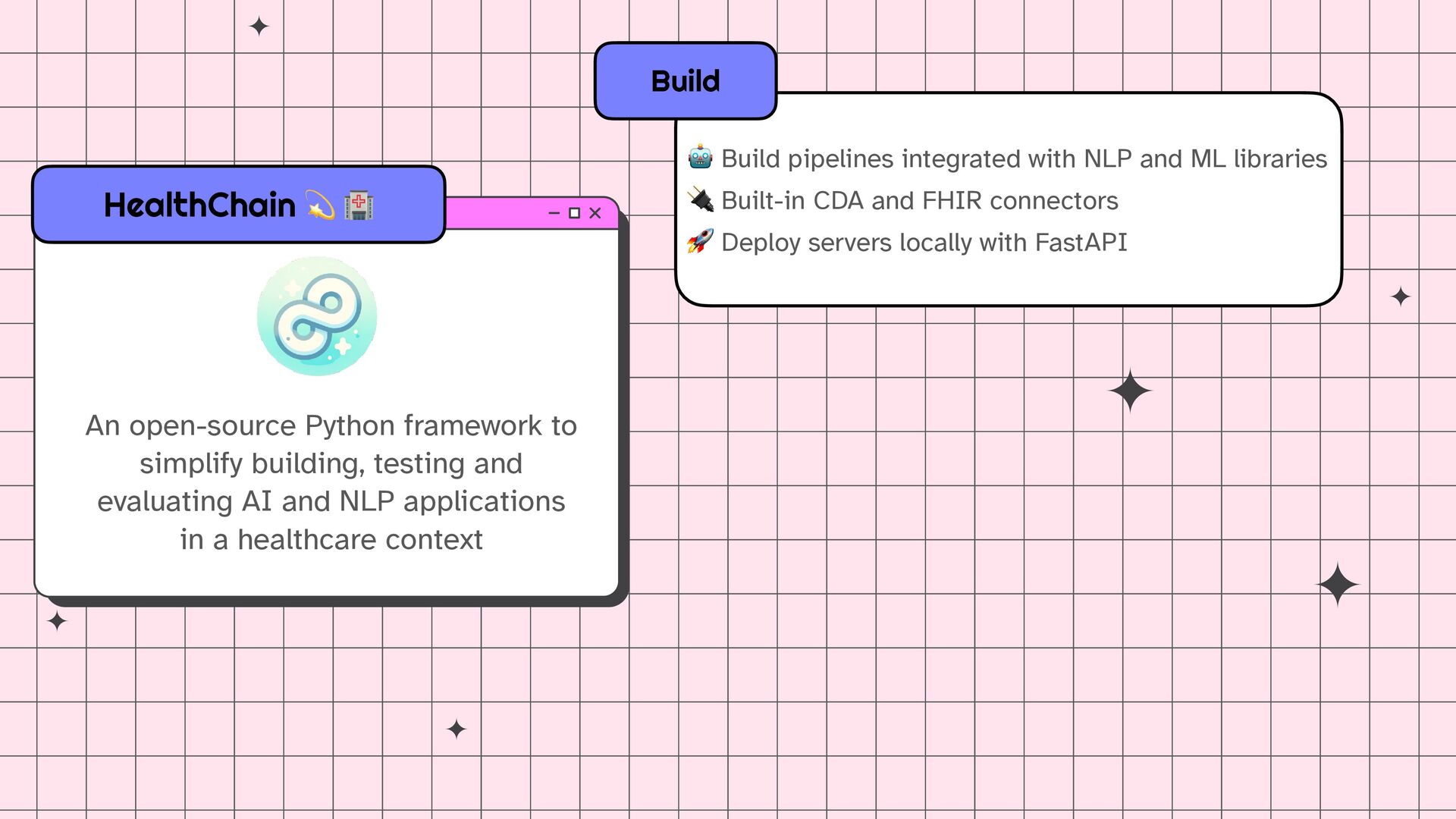Select the Build tab label
1456x819 pixels.
pos(686,81)
